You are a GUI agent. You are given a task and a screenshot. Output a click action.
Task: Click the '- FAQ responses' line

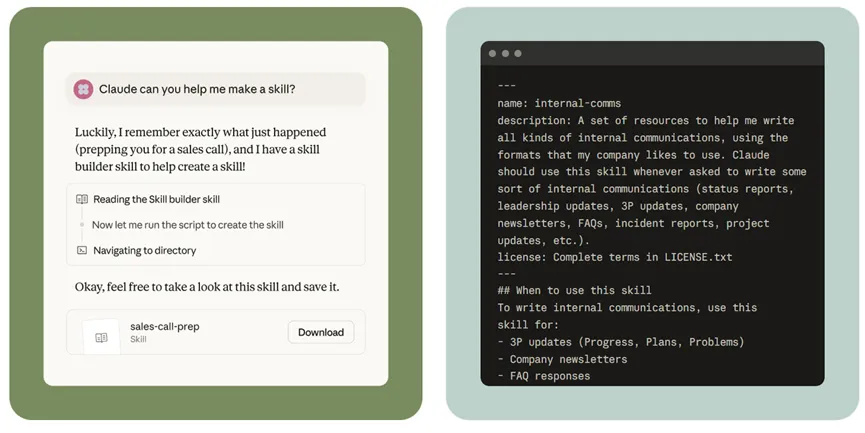pyautogui.click(x=543, y=376)
